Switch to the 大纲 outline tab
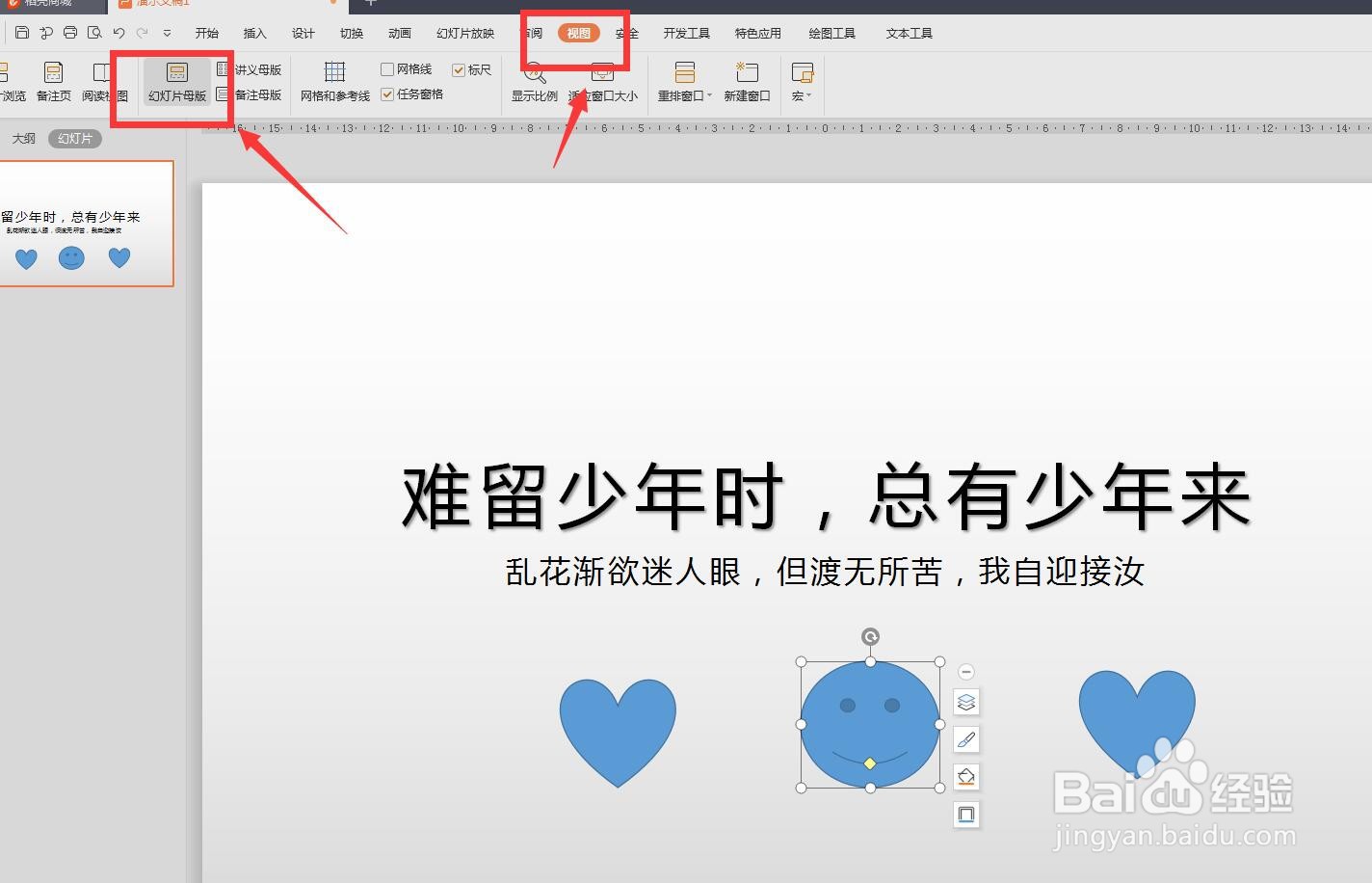1372x883 pixels. coord(24,138)
